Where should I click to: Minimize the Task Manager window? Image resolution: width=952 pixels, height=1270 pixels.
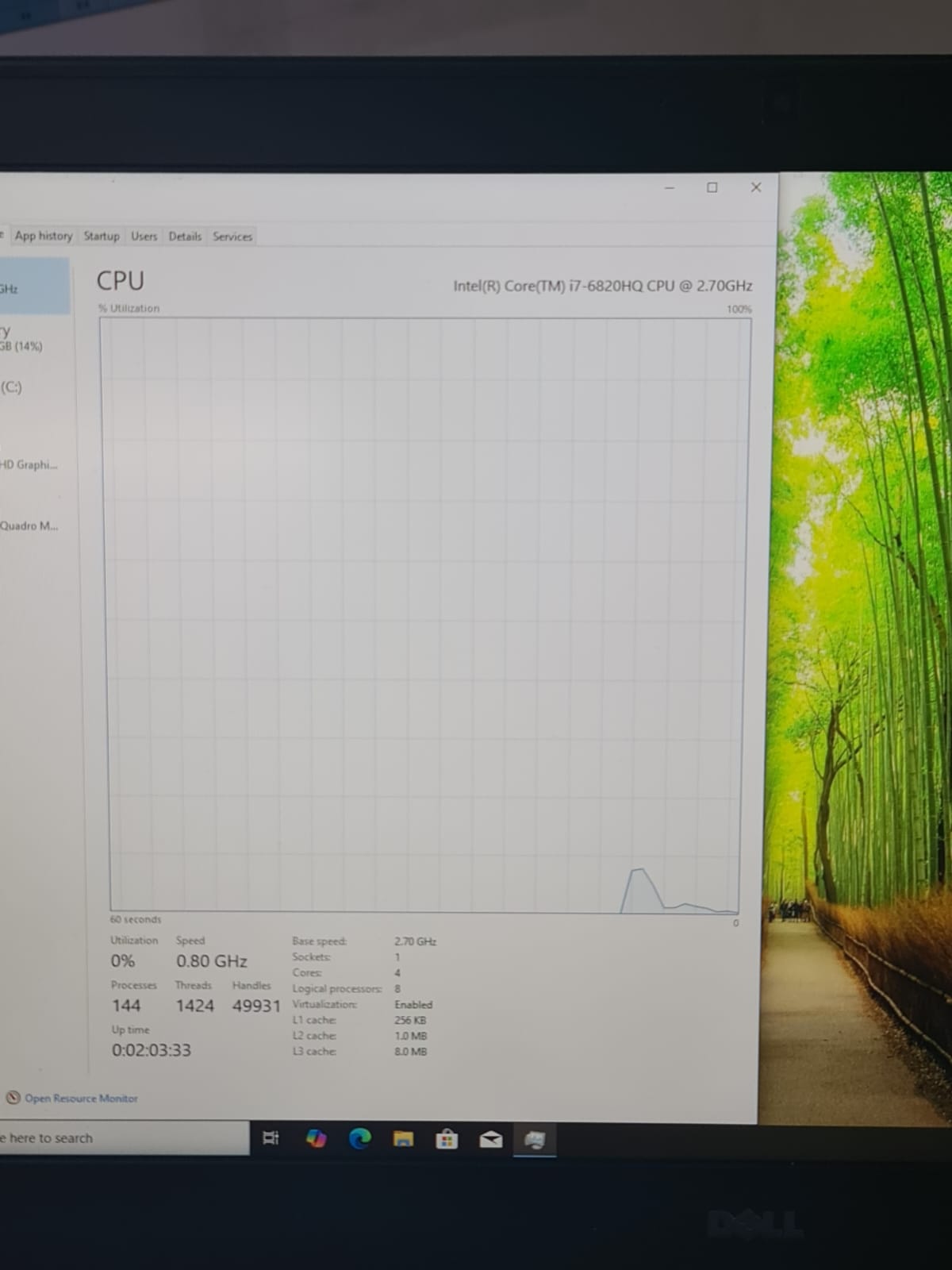[670, 187]
